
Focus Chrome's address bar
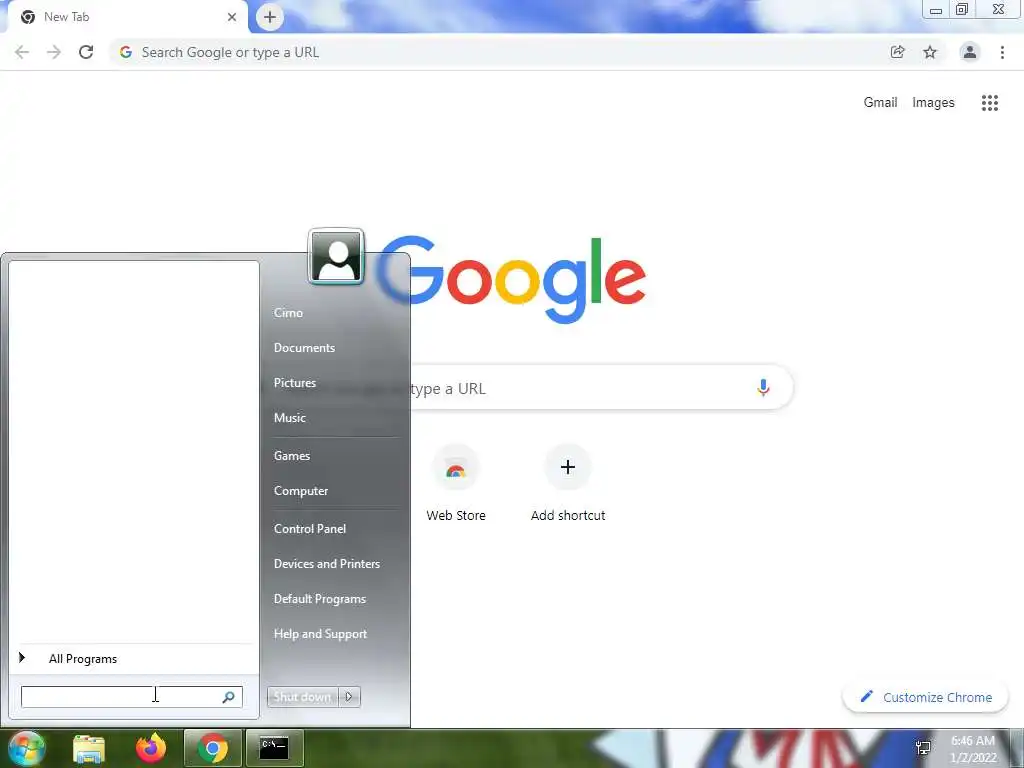(x=503, y=52)
